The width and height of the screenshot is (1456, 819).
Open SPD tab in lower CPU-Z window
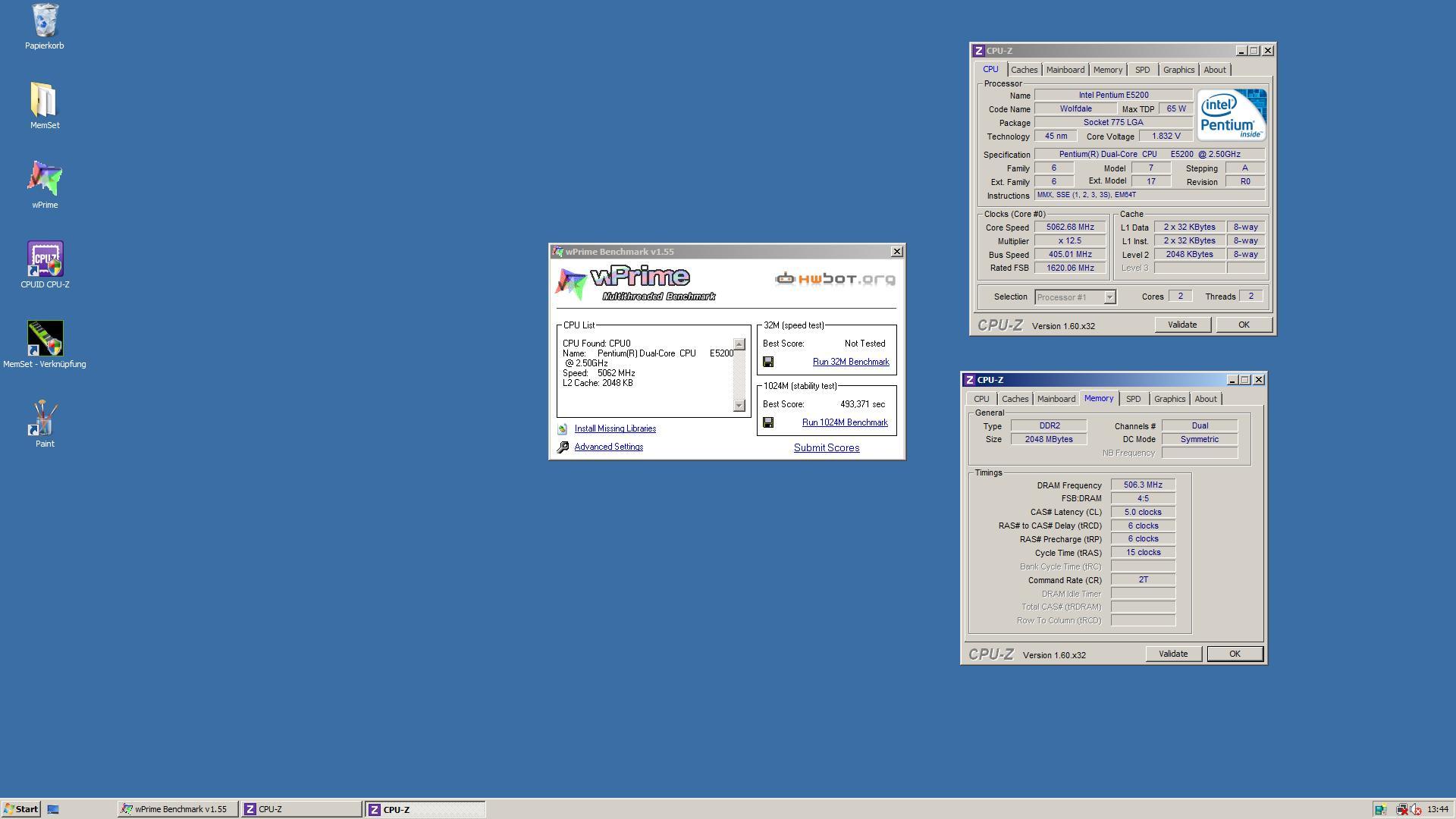1133,399
